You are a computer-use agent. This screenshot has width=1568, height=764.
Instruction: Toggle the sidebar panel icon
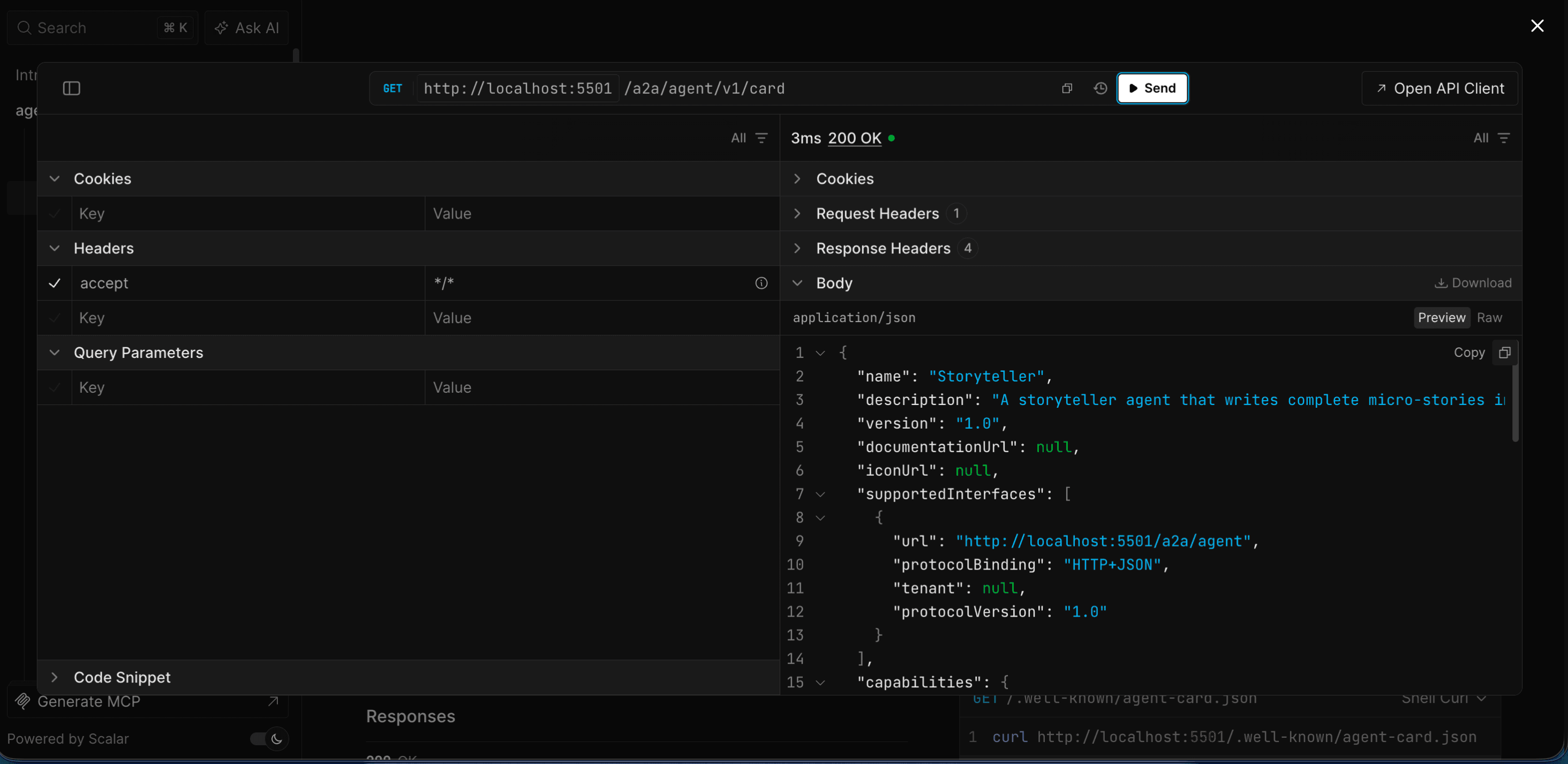coord(72,88)
